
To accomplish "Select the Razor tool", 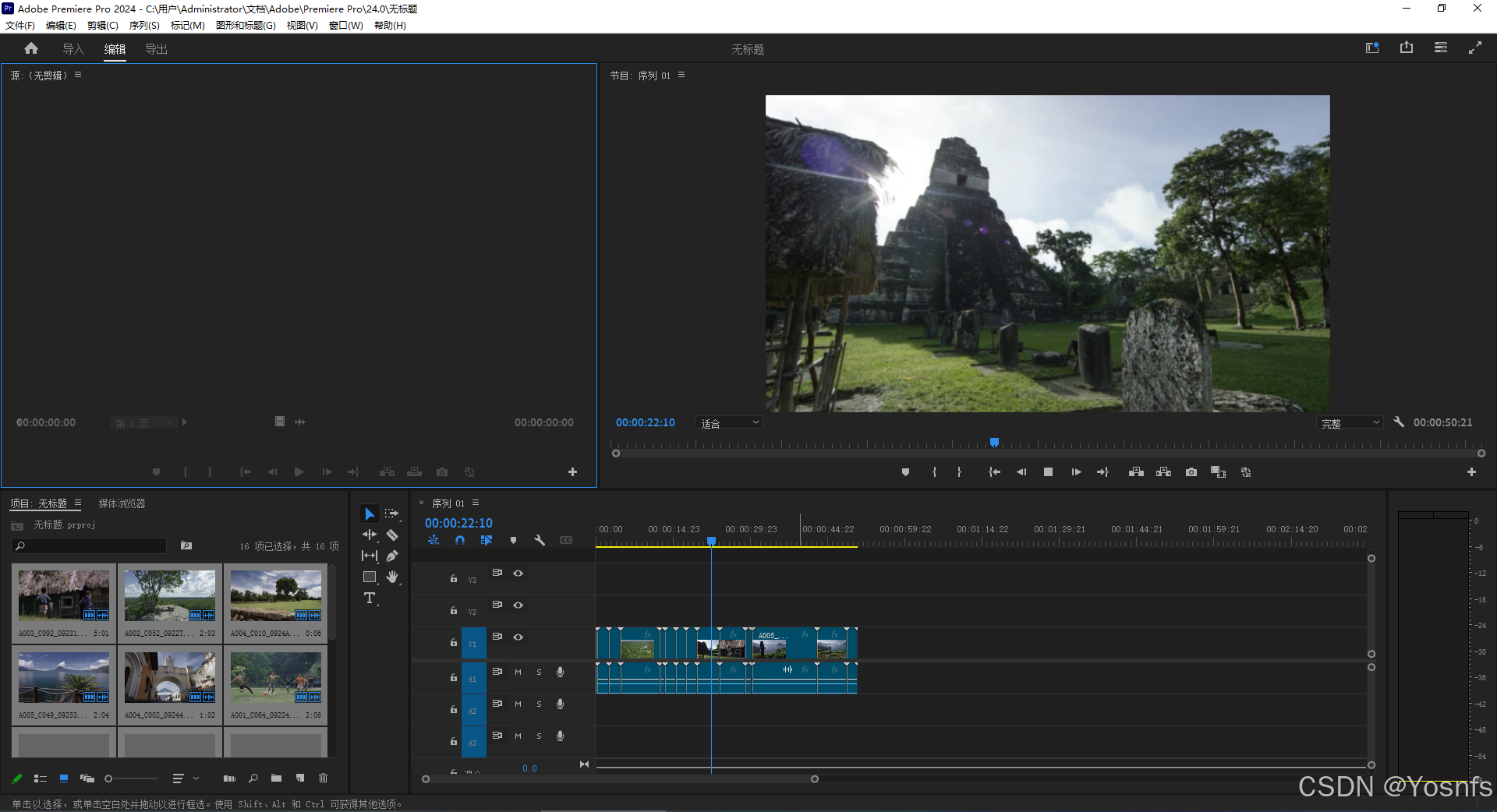I will tap(392, 535).
